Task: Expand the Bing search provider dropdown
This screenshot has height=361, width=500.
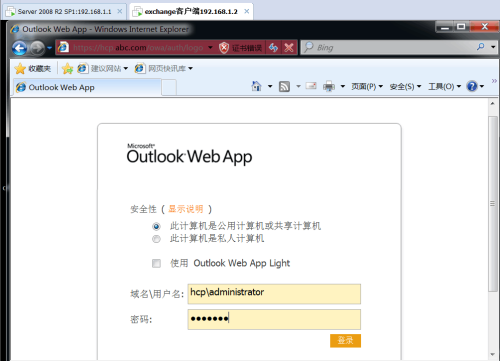Action: tap(493, 47)
